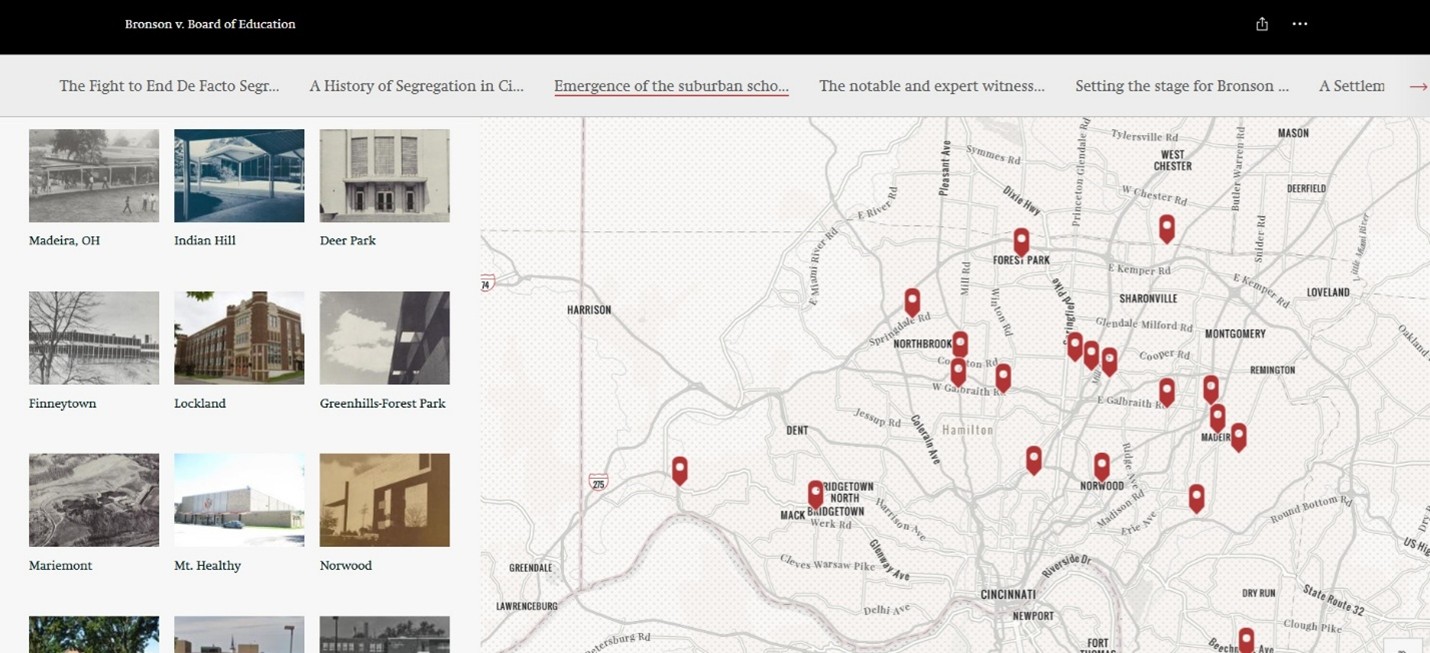The image size is (1430, 653).
Task: Click the marker near Bridgetown North
Action: [816, 492]
